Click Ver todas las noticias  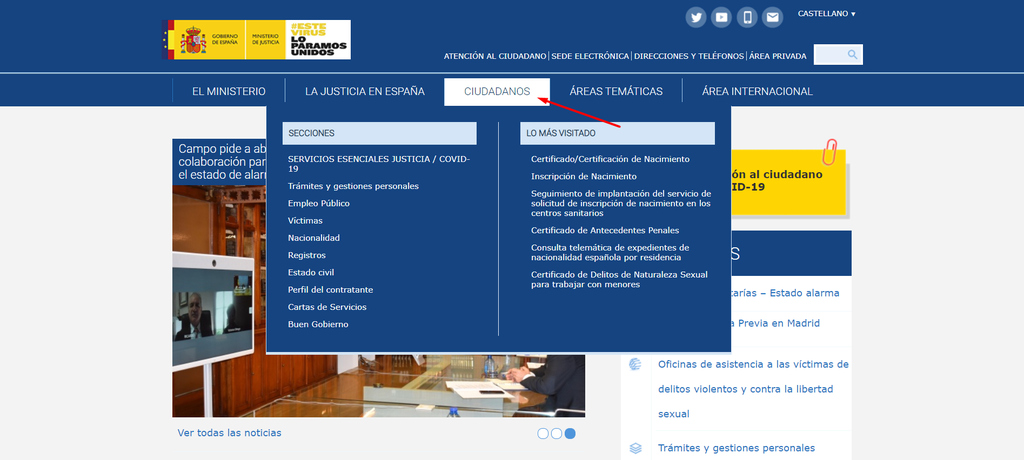[229, 433]
